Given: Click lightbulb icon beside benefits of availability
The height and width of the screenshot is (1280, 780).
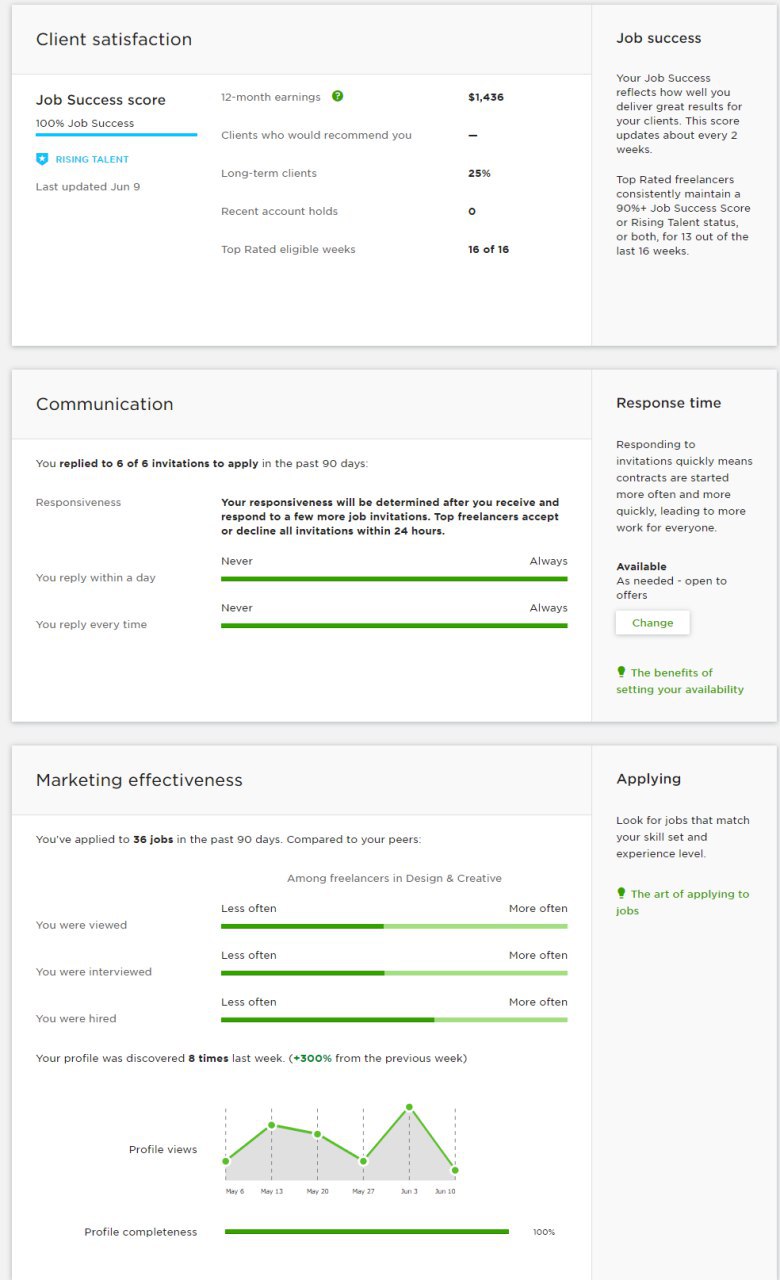Looking at the screenshot, I should pos(621,672).
